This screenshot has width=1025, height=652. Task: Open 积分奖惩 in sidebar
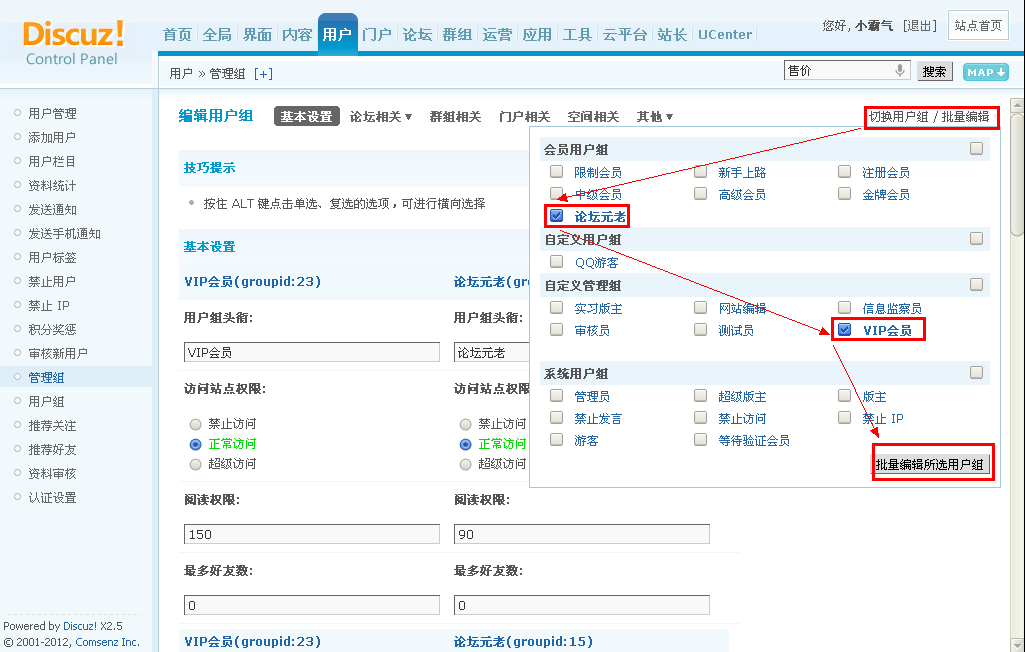[x=52, y=330]
